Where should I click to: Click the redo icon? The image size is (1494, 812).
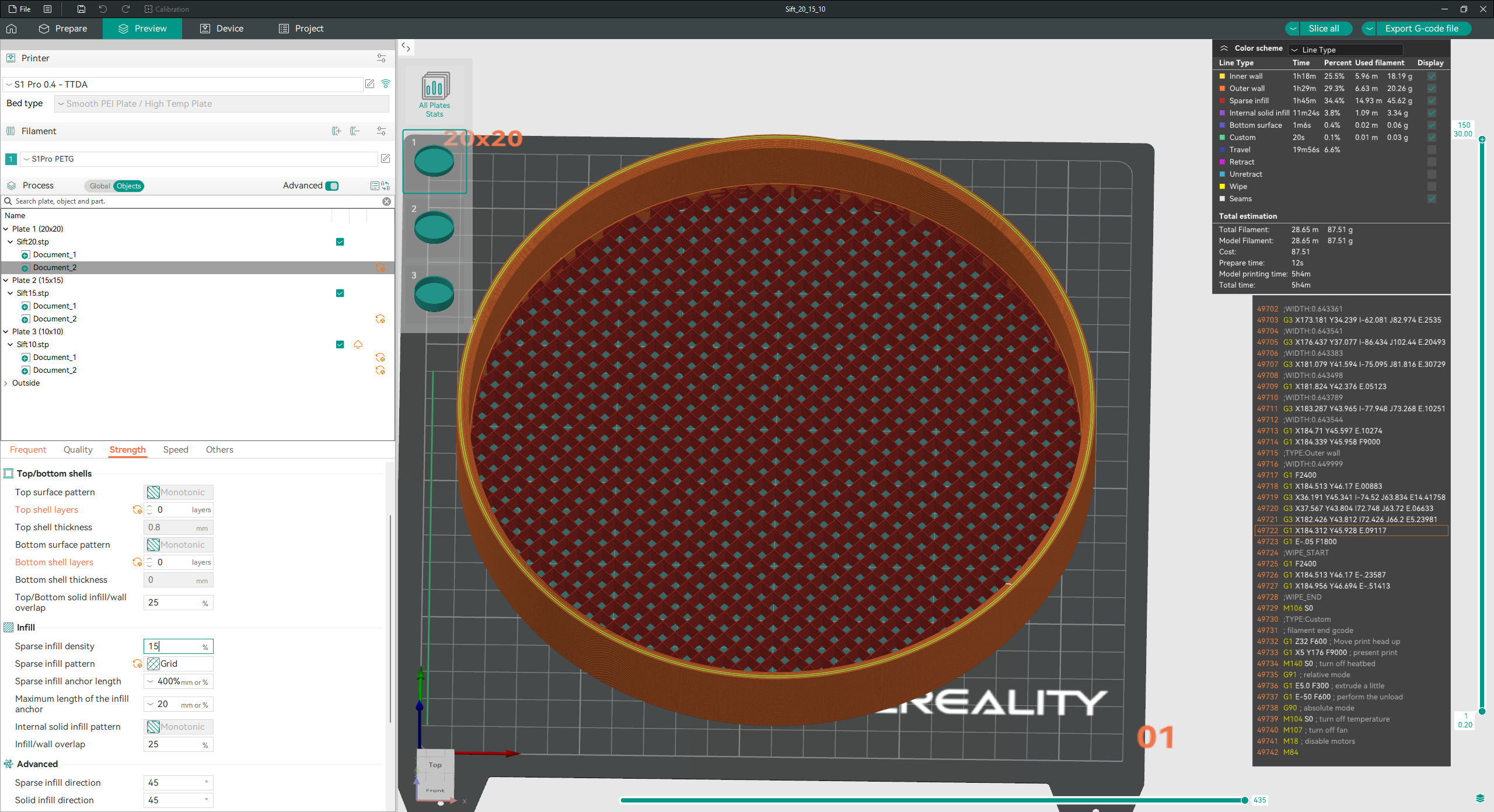point(125,9)
